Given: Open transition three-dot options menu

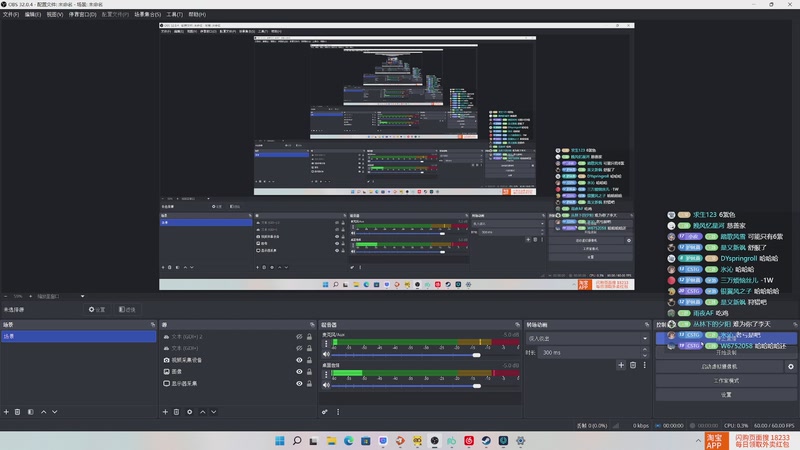Looking at the screenshot, I should 644,365.
